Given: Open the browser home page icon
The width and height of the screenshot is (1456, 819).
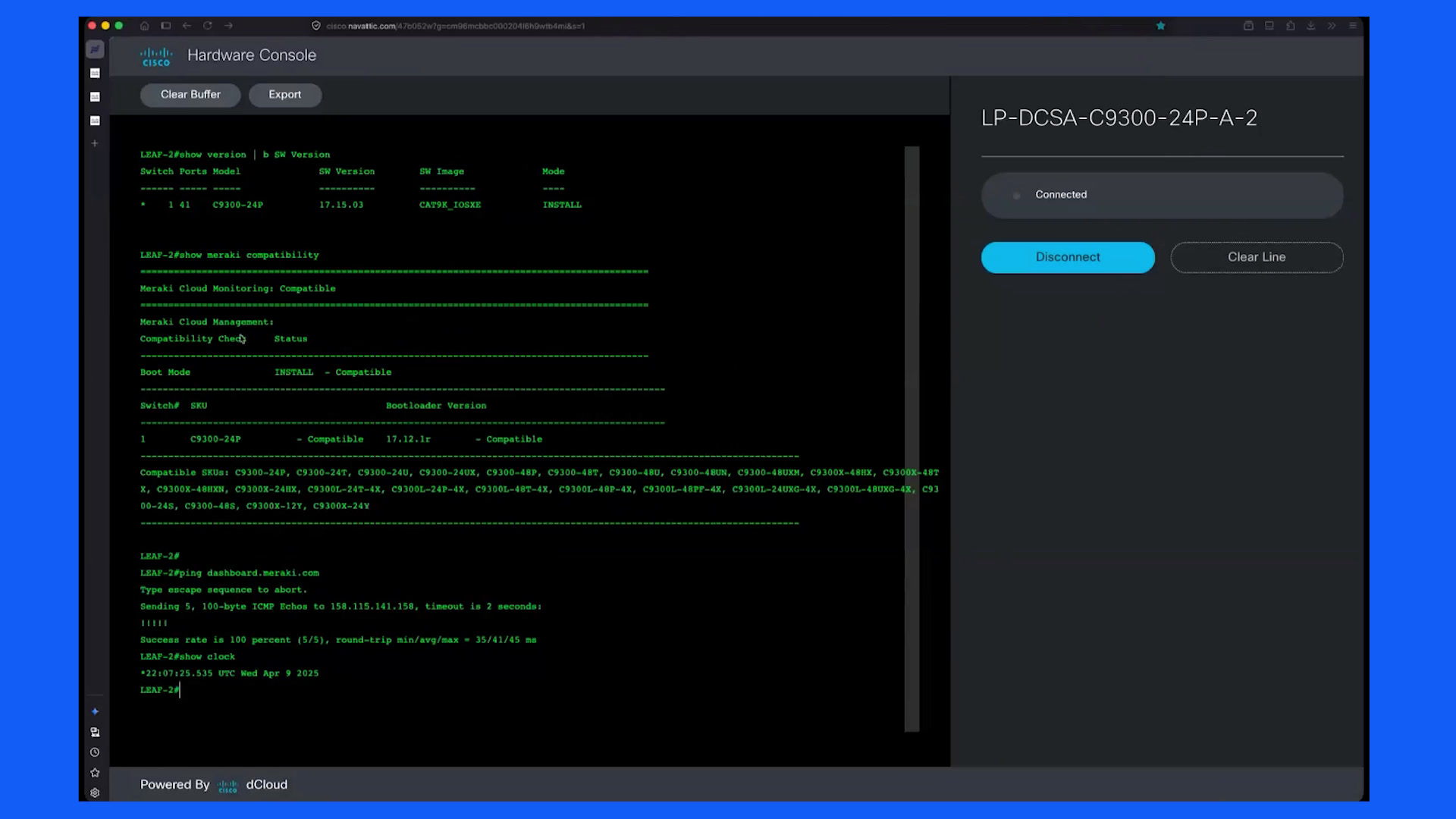Looking at the screenshot, I should click(x=144, y=26).
